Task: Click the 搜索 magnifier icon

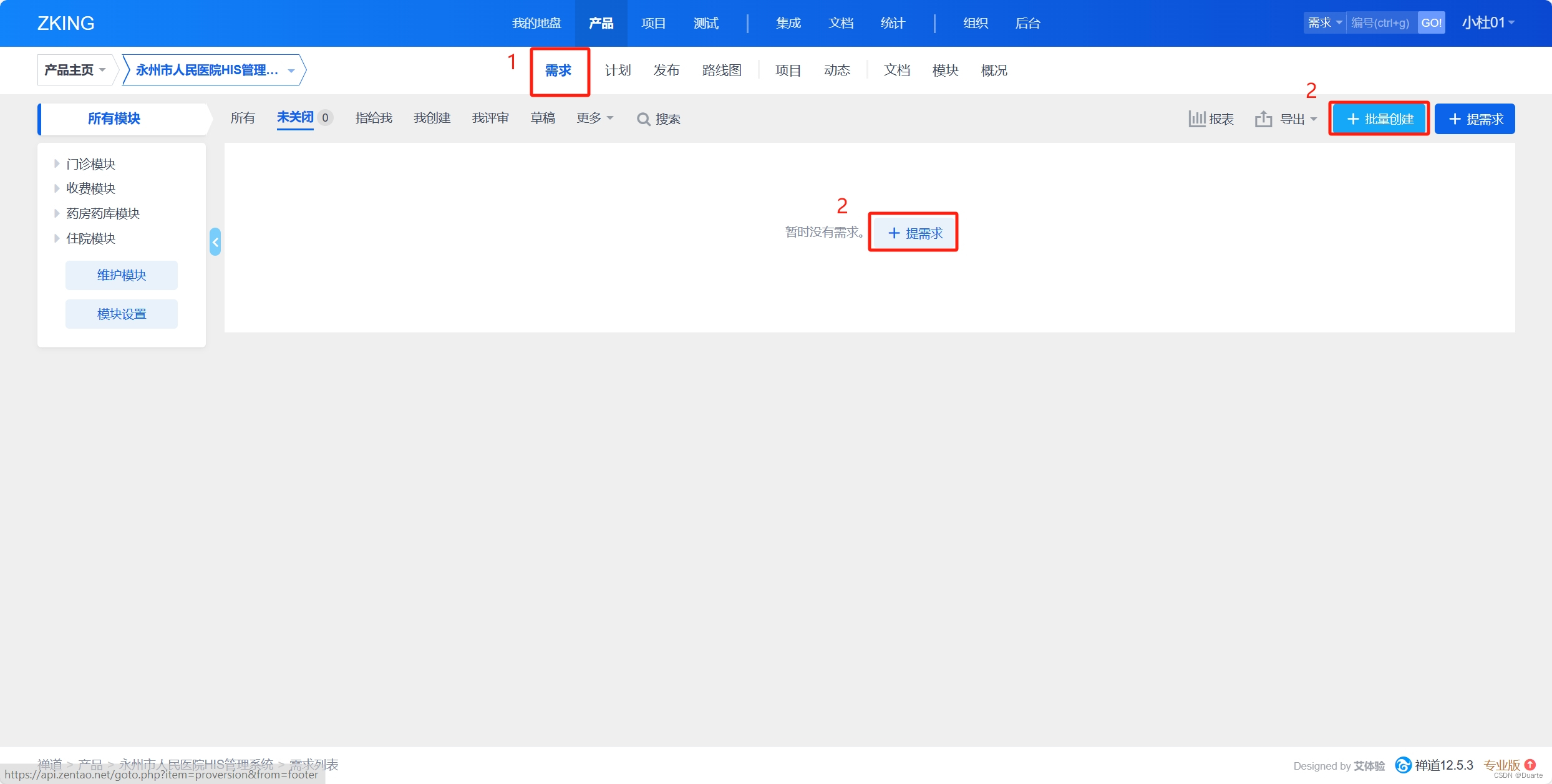Action: point(643,119)
